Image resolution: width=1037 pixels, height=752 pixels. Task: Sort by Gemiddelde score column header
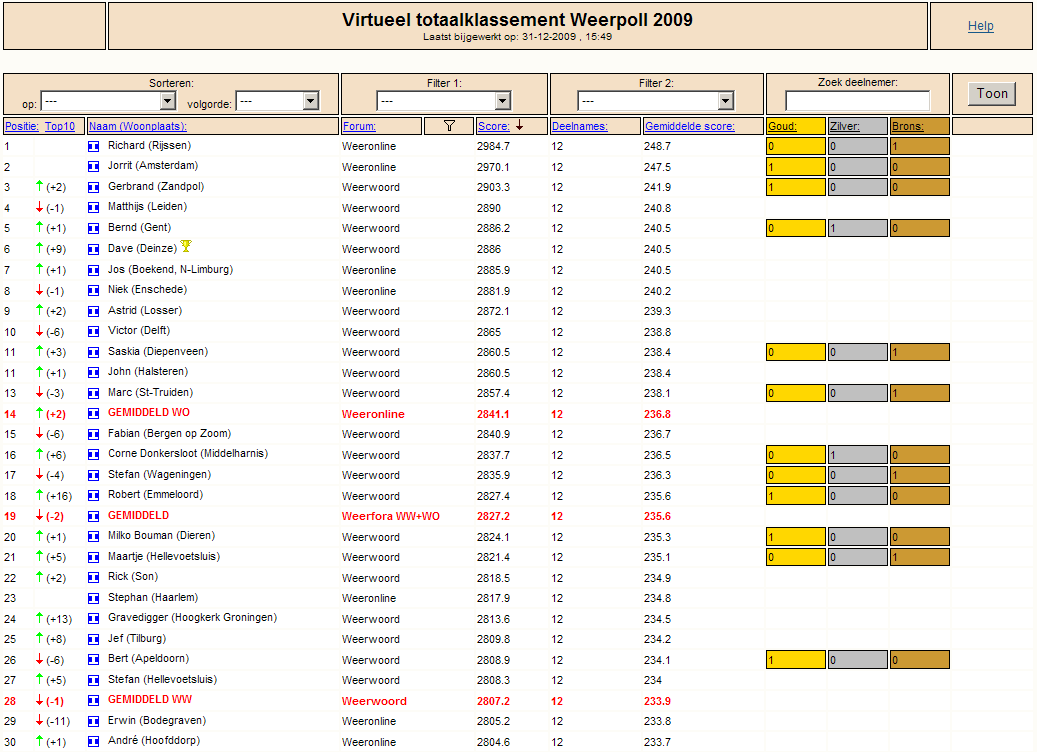pyautogui.click(x=690, y=126)
